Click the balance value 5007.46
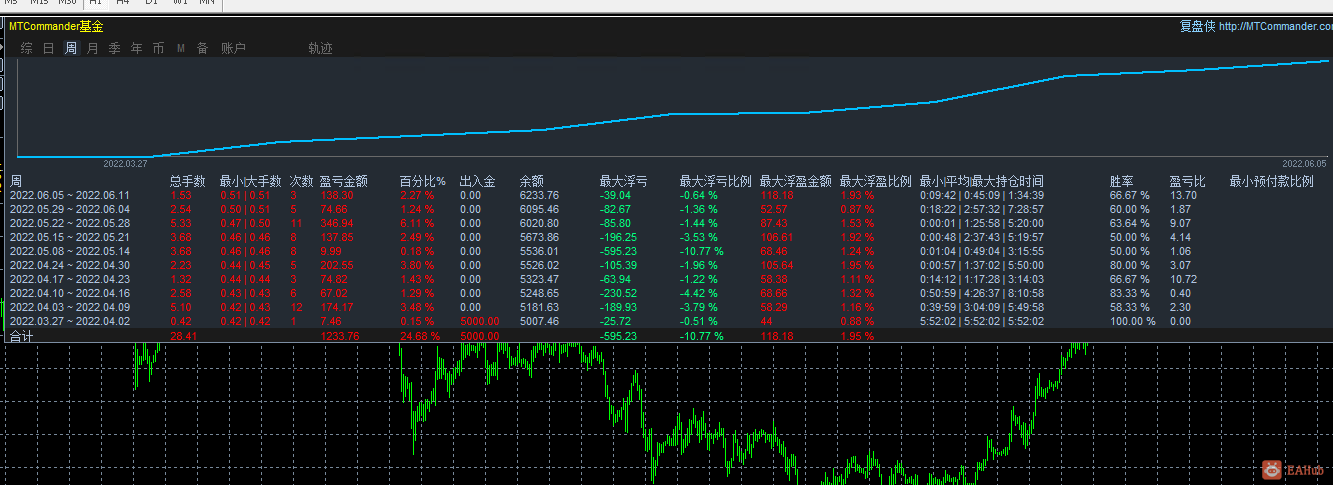1333x485 pixels. (540, 321)
